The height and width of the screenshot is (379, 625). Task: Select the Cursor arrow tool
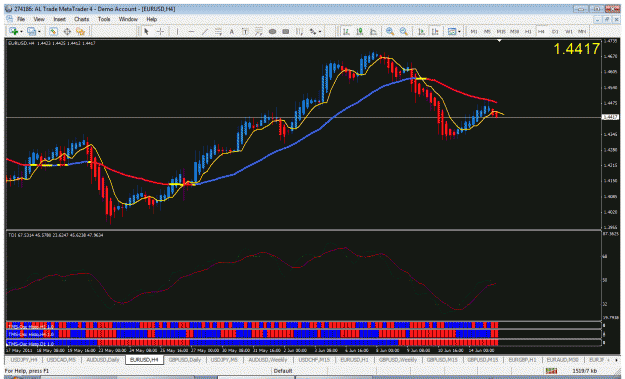click(x=146, y=31)
